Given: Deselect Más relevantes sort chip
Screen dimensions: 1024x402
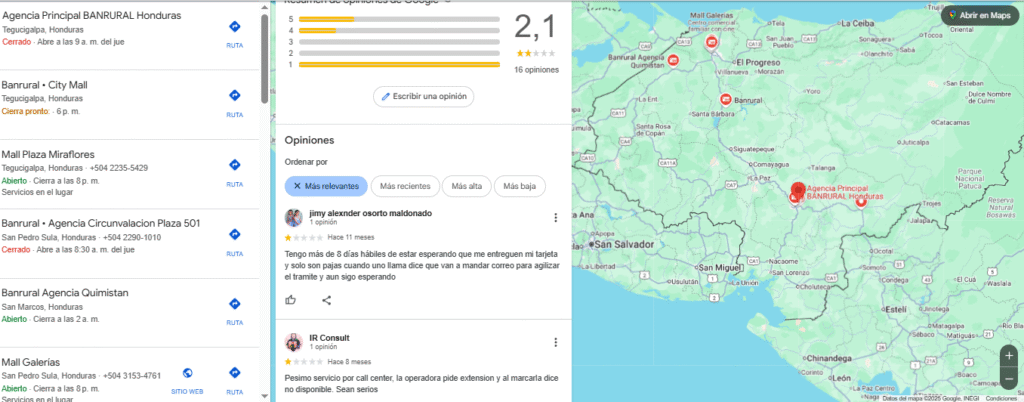Looking at the screenshot, I should click(326, 186).
